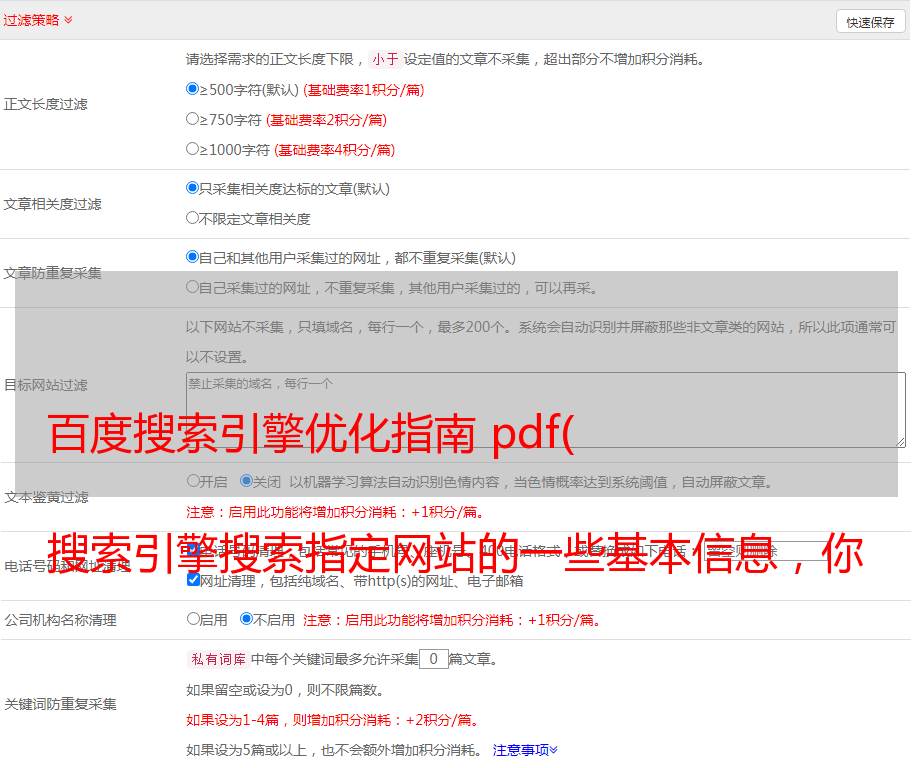The width and height of the screenshot is (912, 768).
Task: Click the 小于 highlighted tag
Action: pyautogui.click(x=385, y=59)
